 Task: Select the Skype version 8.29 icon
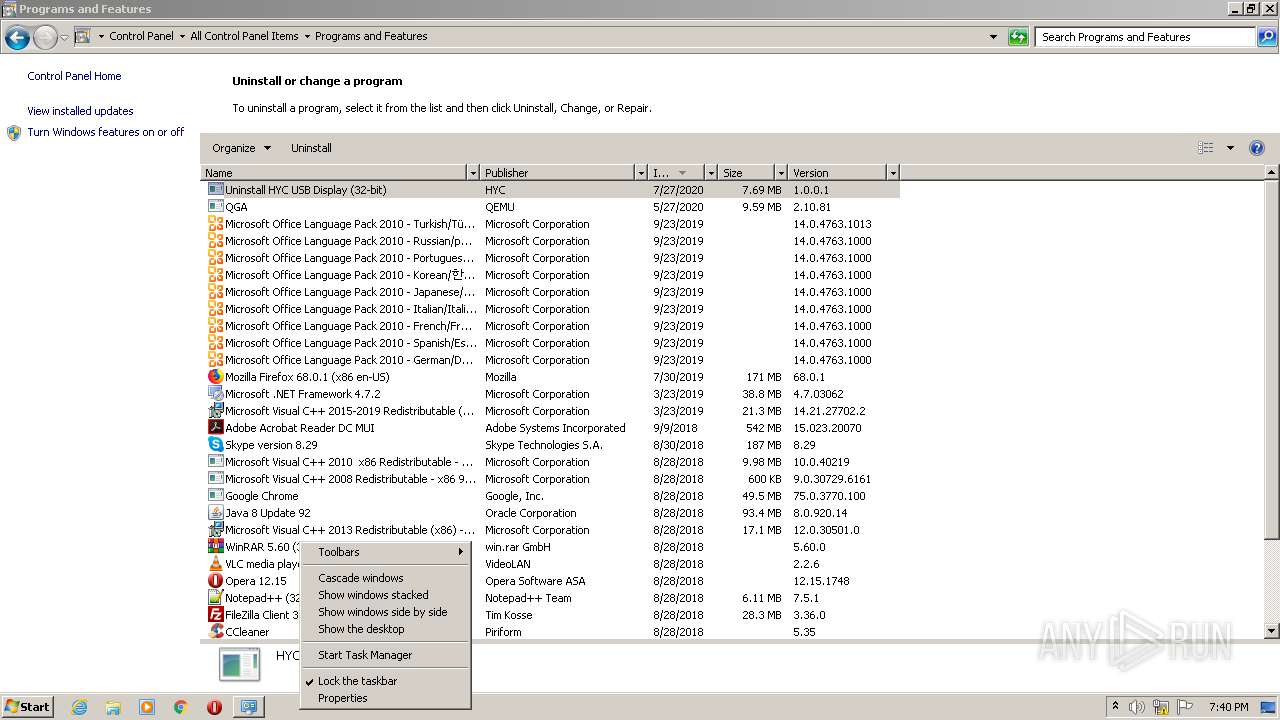coord(215,445)
